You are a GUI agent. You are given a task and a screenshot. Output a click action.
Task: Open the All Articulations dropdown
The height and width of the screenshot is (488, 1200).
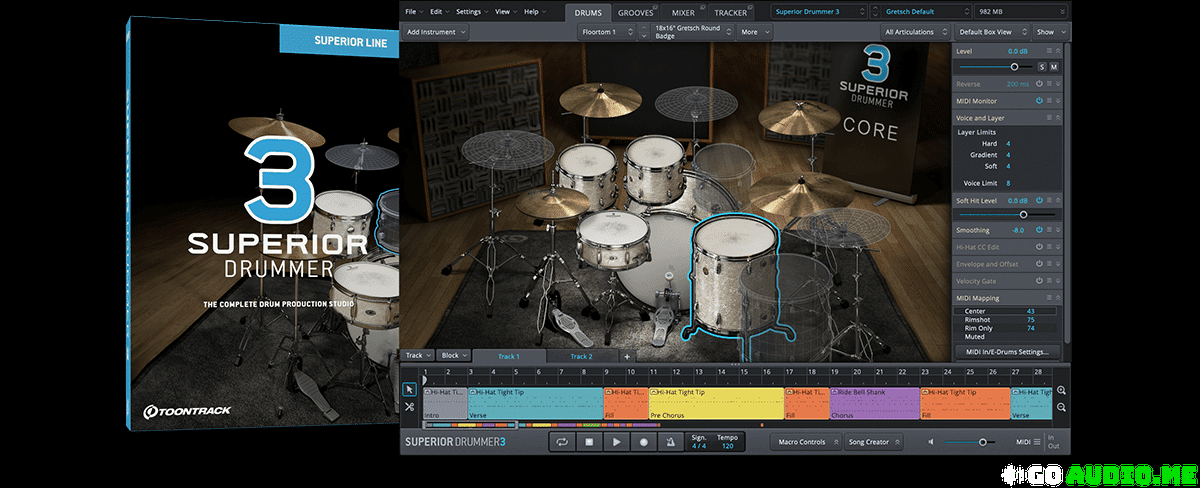[x=915, y=32]
